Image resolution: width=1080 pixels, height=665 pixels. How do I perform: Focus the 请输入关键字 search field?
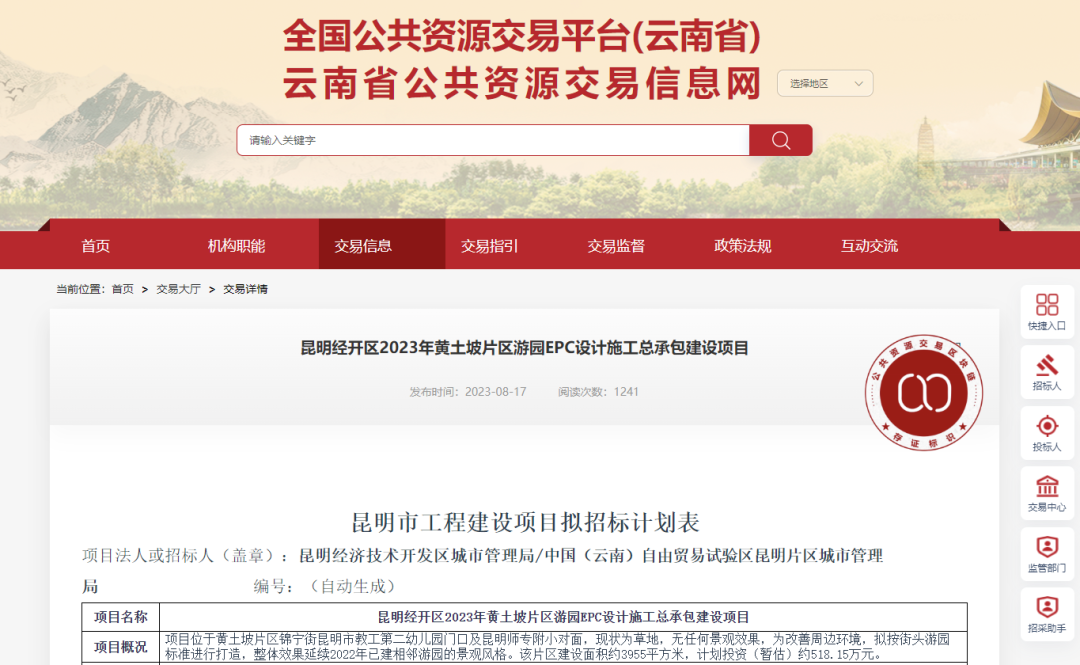(x=492, y=140)
